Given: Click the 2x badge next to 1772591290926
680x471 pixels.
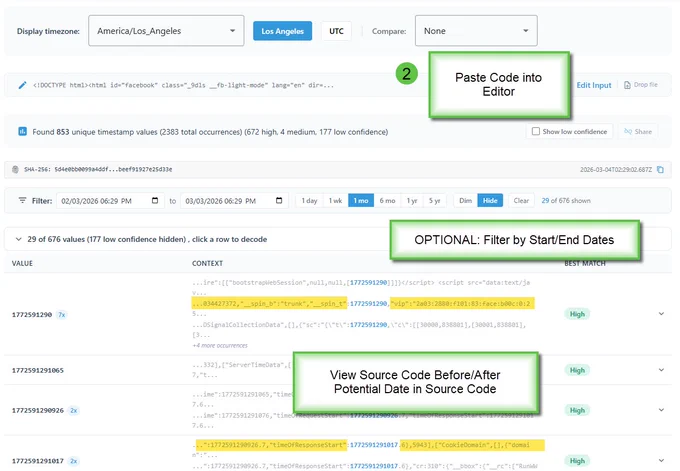Looking at the screenshot, I should coord(74,410).
